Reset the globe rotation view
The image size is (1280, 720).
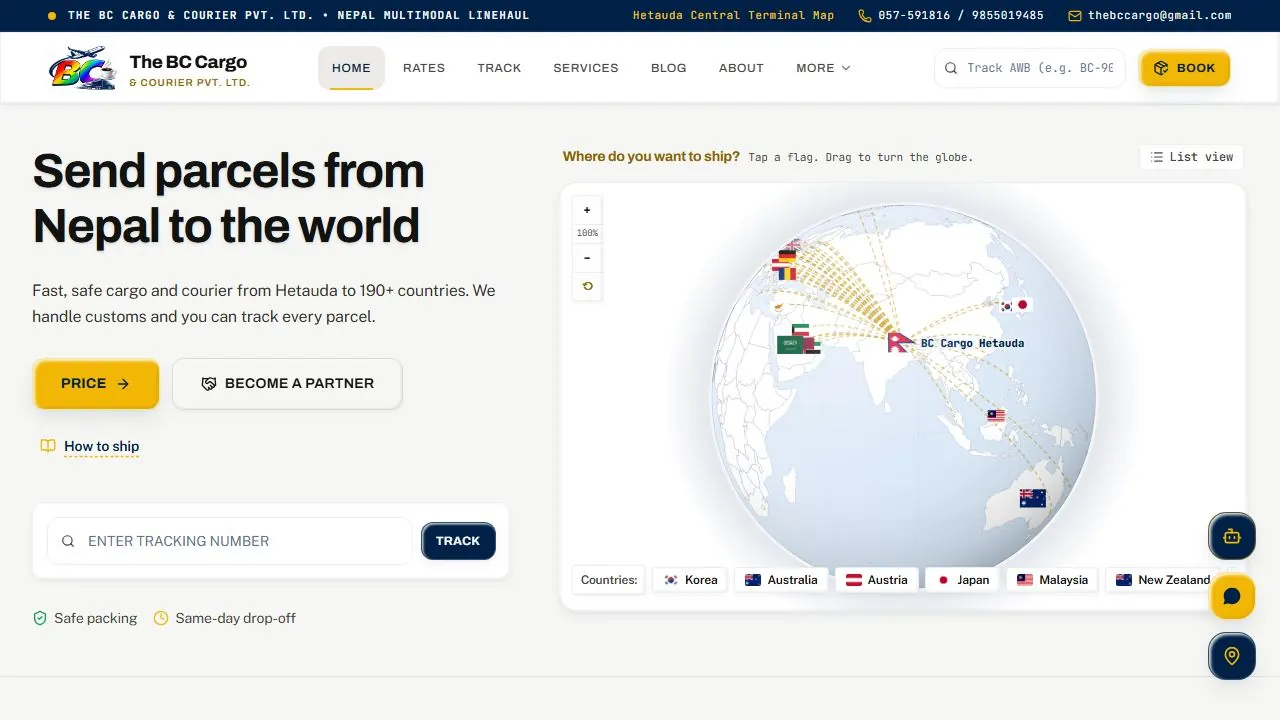pos(587,286)
